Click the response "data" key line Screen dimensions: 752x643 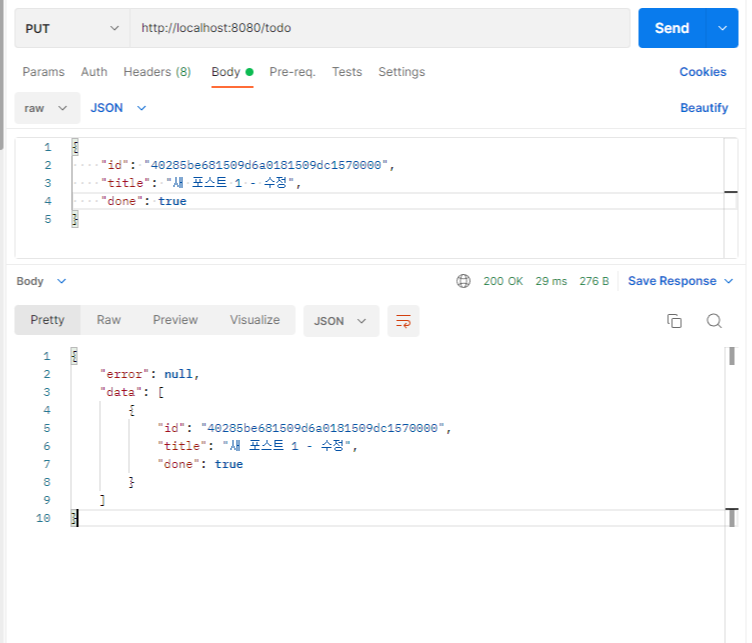coord(132,392)
